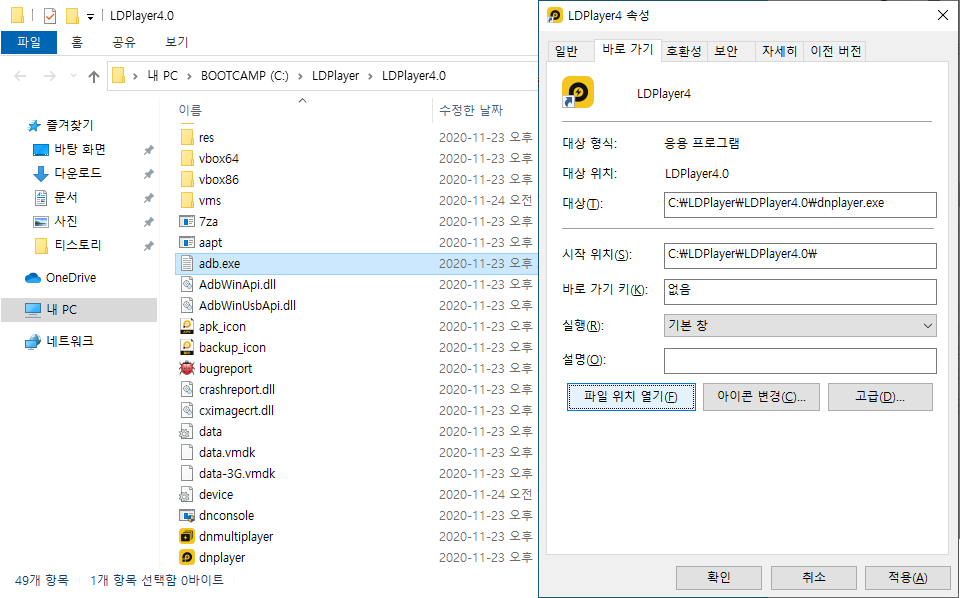Select 바탕 화면 in navigation pane

point(80,149)
